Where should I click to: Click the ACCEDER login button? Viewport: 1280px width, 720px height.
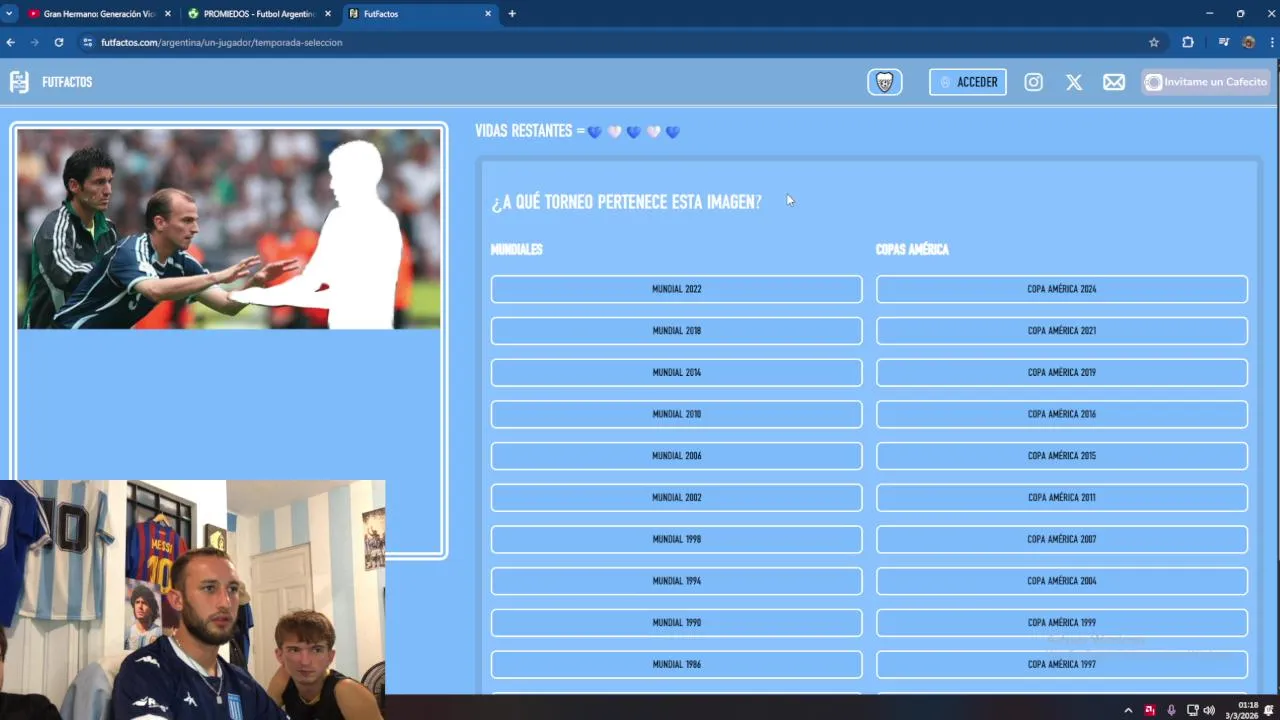tap(967, 82)
